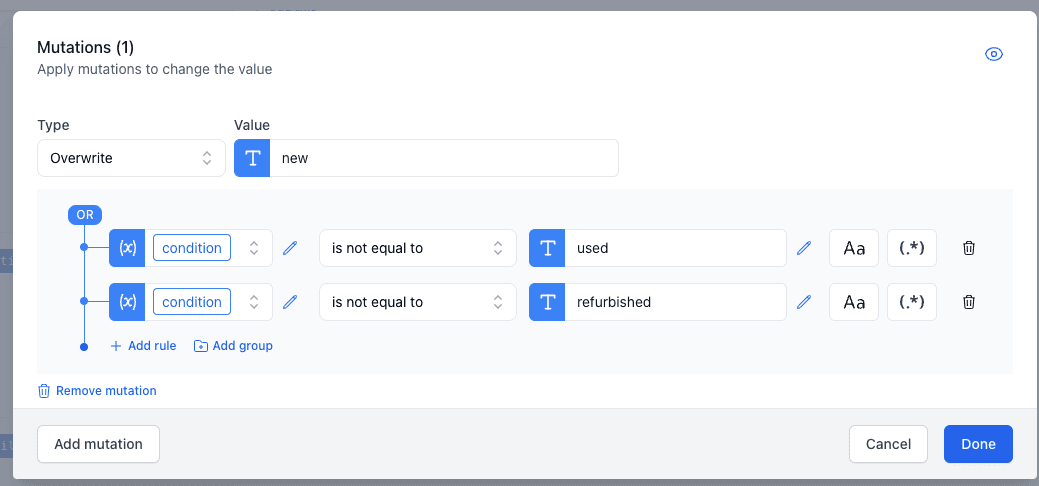Click the variable icon in second rule

(127, 302)
